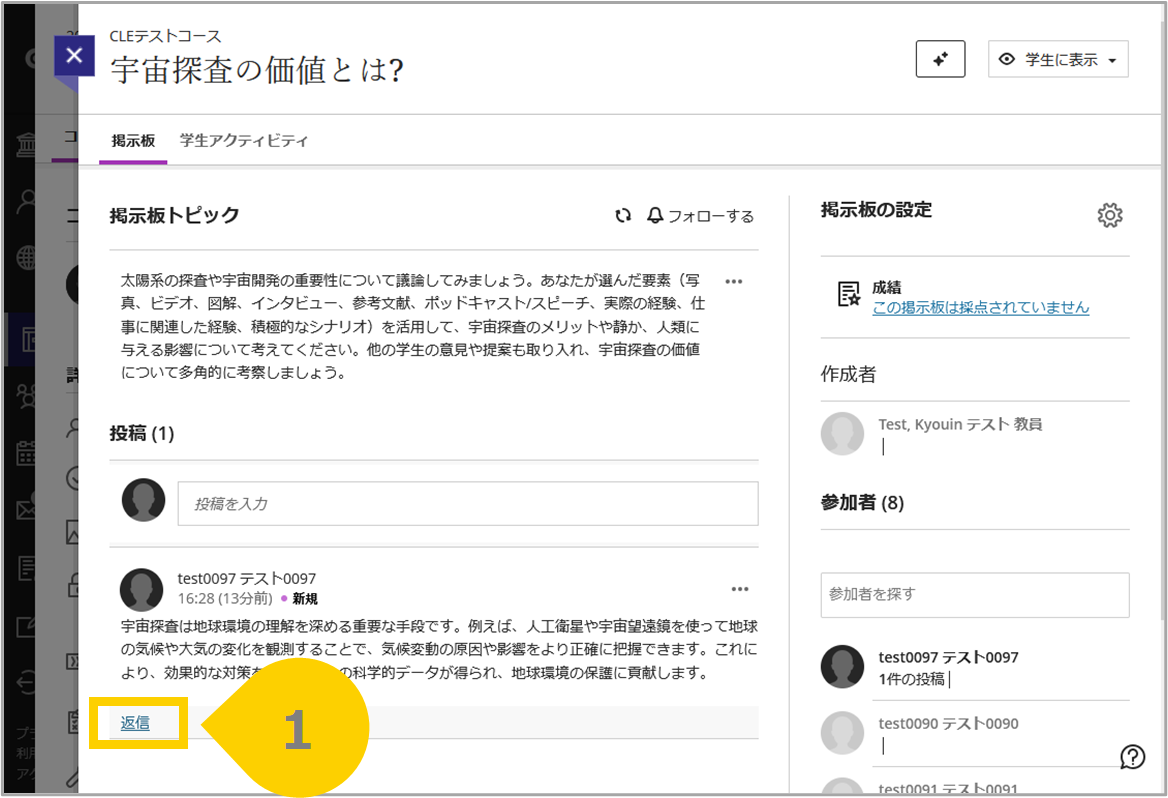Click the 参加者を探す search field
Viewport: 1168px width, 798px height.
[975, 595]
